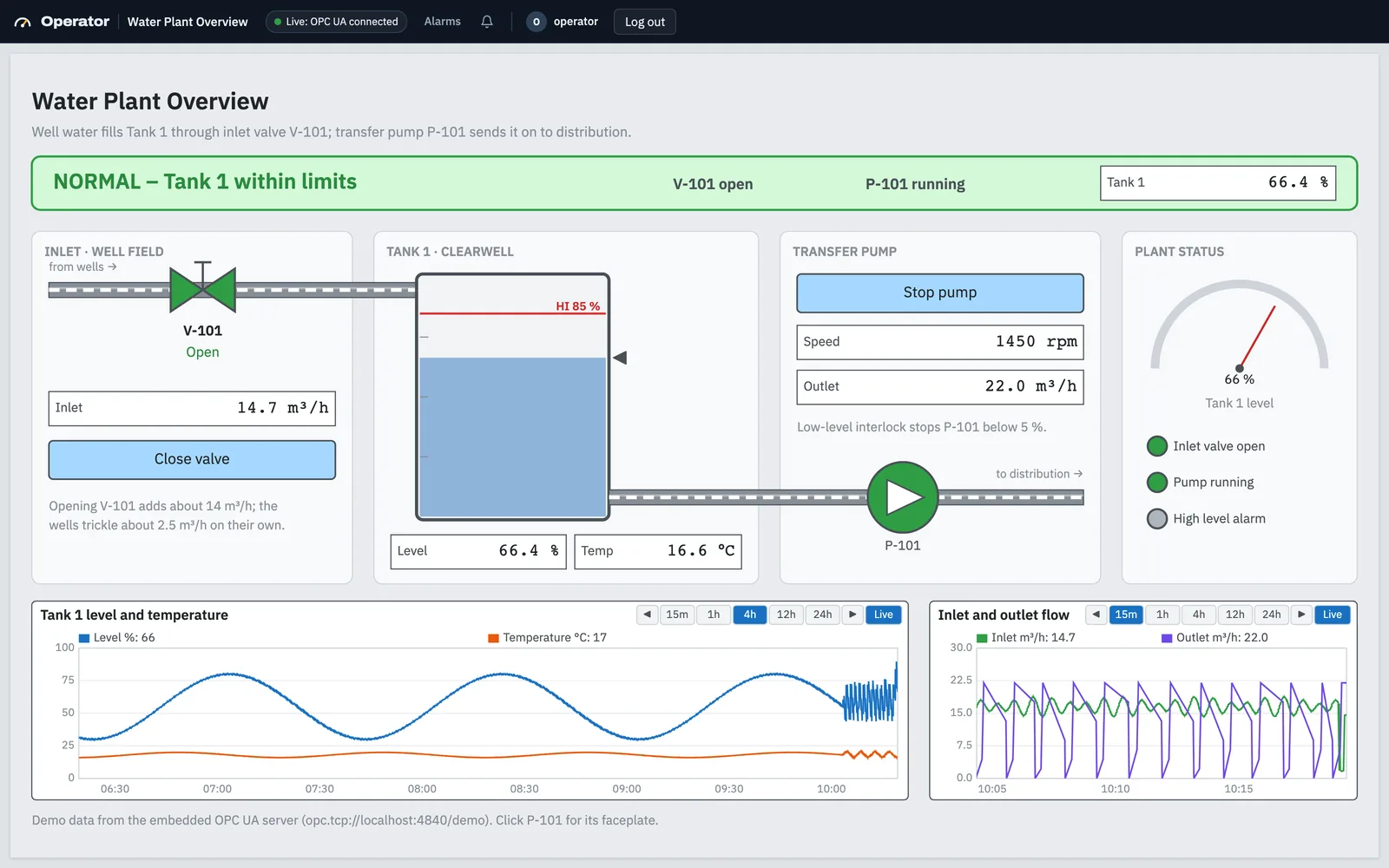The width and height of the screenshot is (1389, 868).
Task: Step back in flow chart history
Action: point(1096,615)
